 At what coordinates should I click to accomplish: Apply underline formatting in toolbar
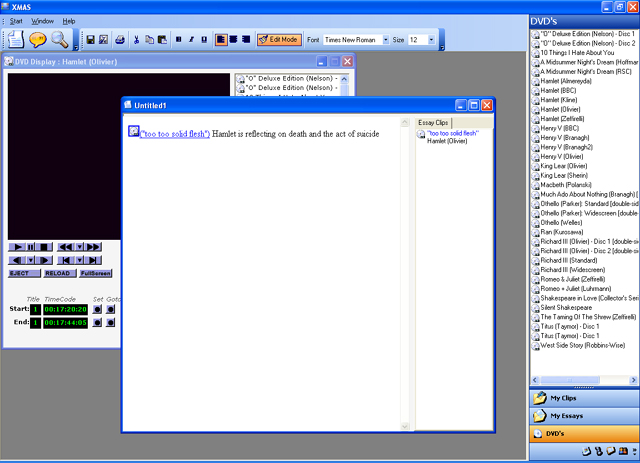[x=204, y=40]
